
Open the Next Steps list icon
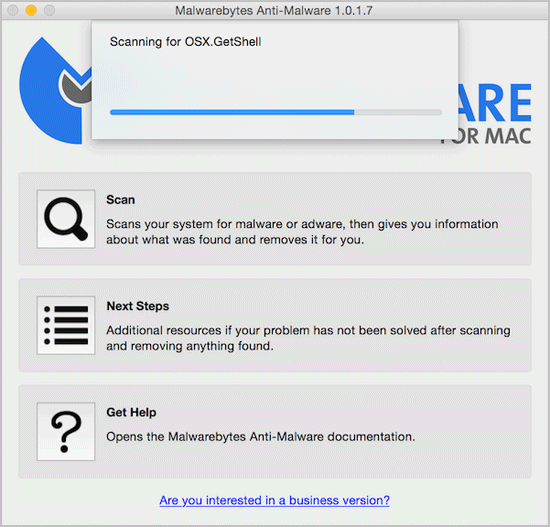click(x=66, y=325)
